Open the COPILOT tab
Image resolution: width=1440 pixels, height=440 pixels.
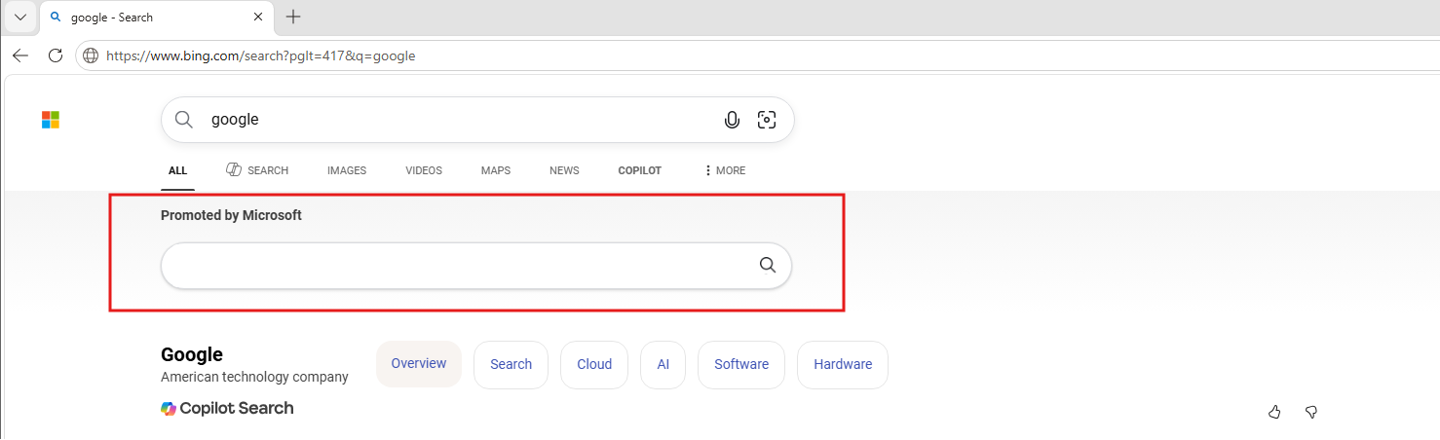(640, 171)
